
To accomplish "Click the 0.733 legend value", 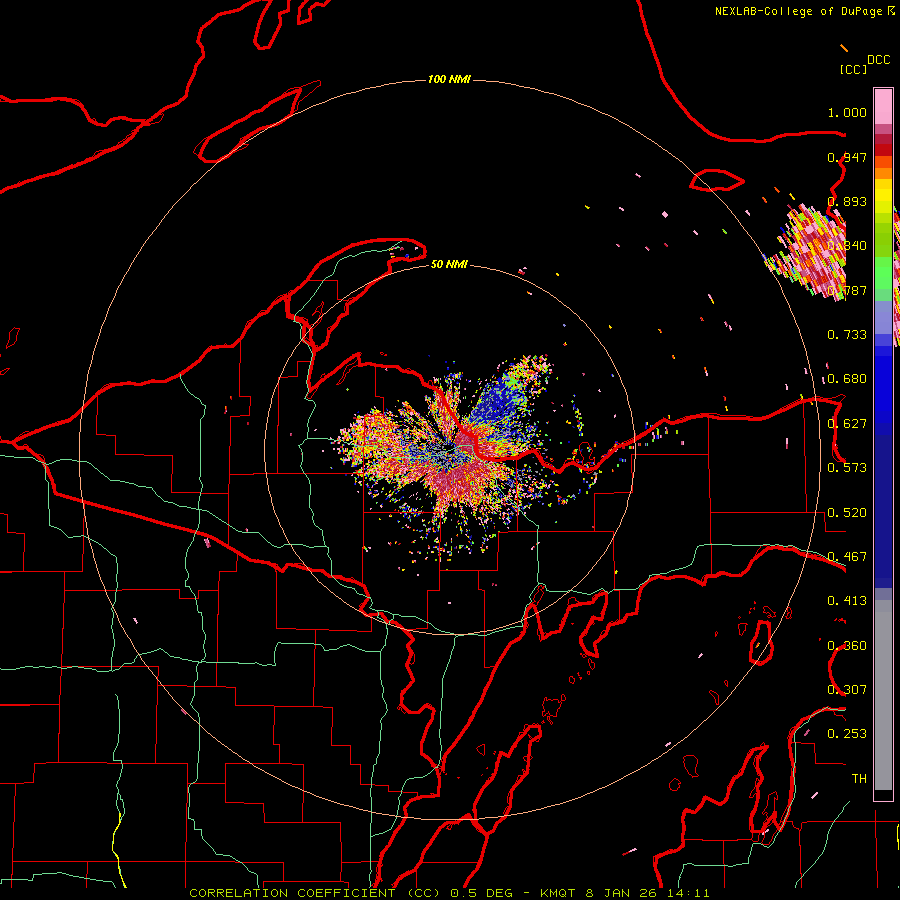I will (847, 335).
